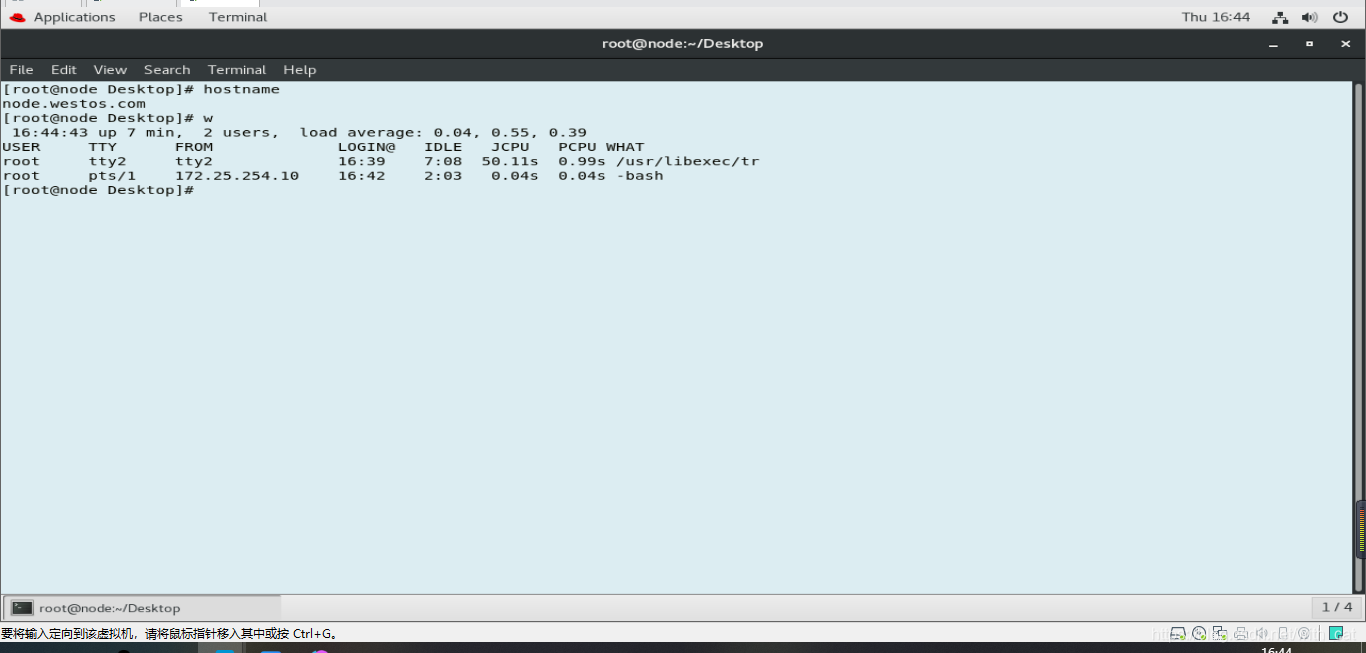This screenshot has width=1366, height=653.
Task: Open the Edit menu
Action: [64, 70]
